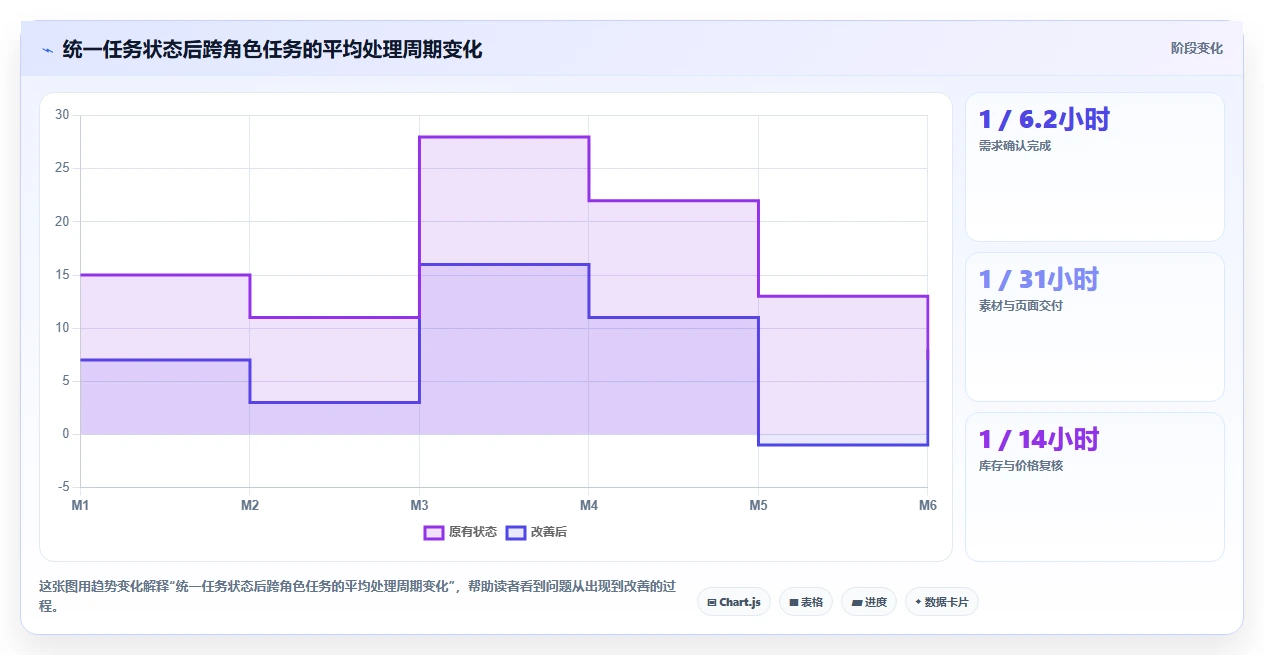Click the M1 x-axis label
Image resolution: width=1264 pixels, height=655 pixels.
pyautogui.click(x=80, y=506)
